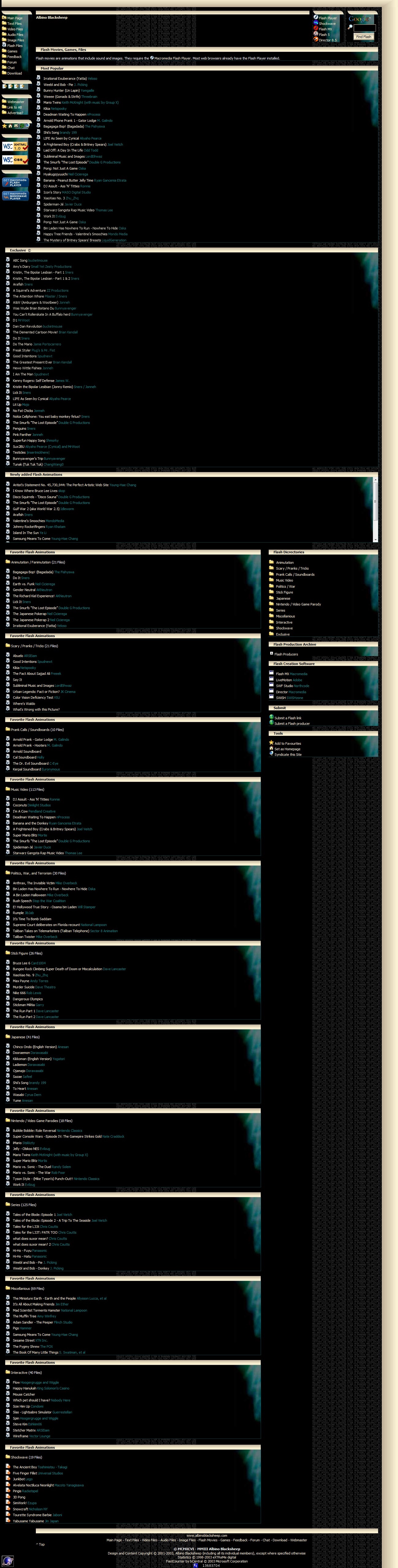398x1568 pixels.
Task: Open ABC Song in Exclusive list
Action: 20,260
